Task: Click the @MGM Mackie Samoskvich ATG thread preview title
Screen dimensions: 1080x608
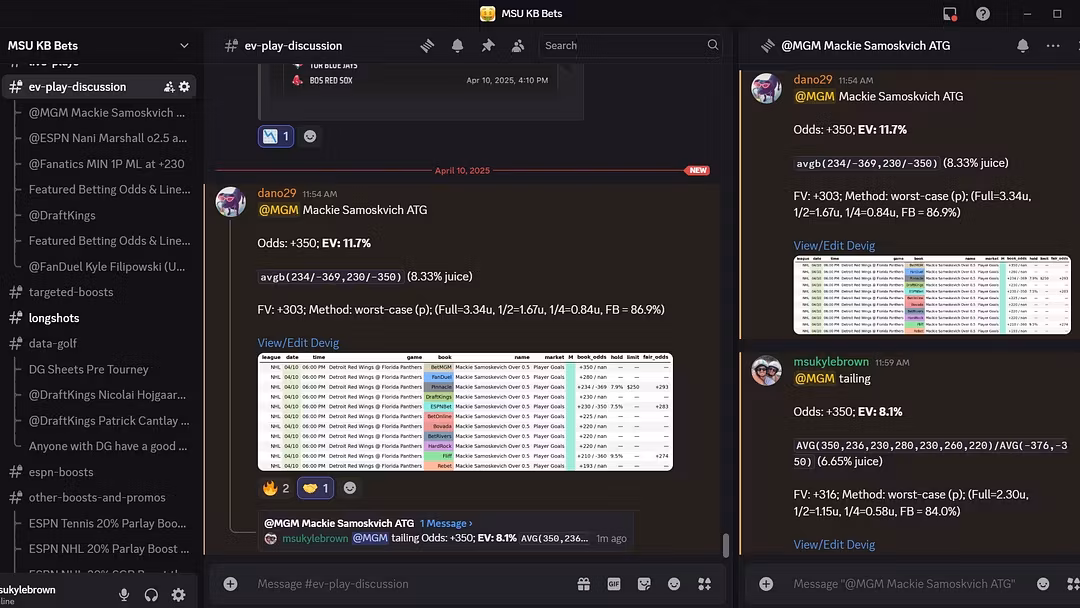Action: click(339, 523)
